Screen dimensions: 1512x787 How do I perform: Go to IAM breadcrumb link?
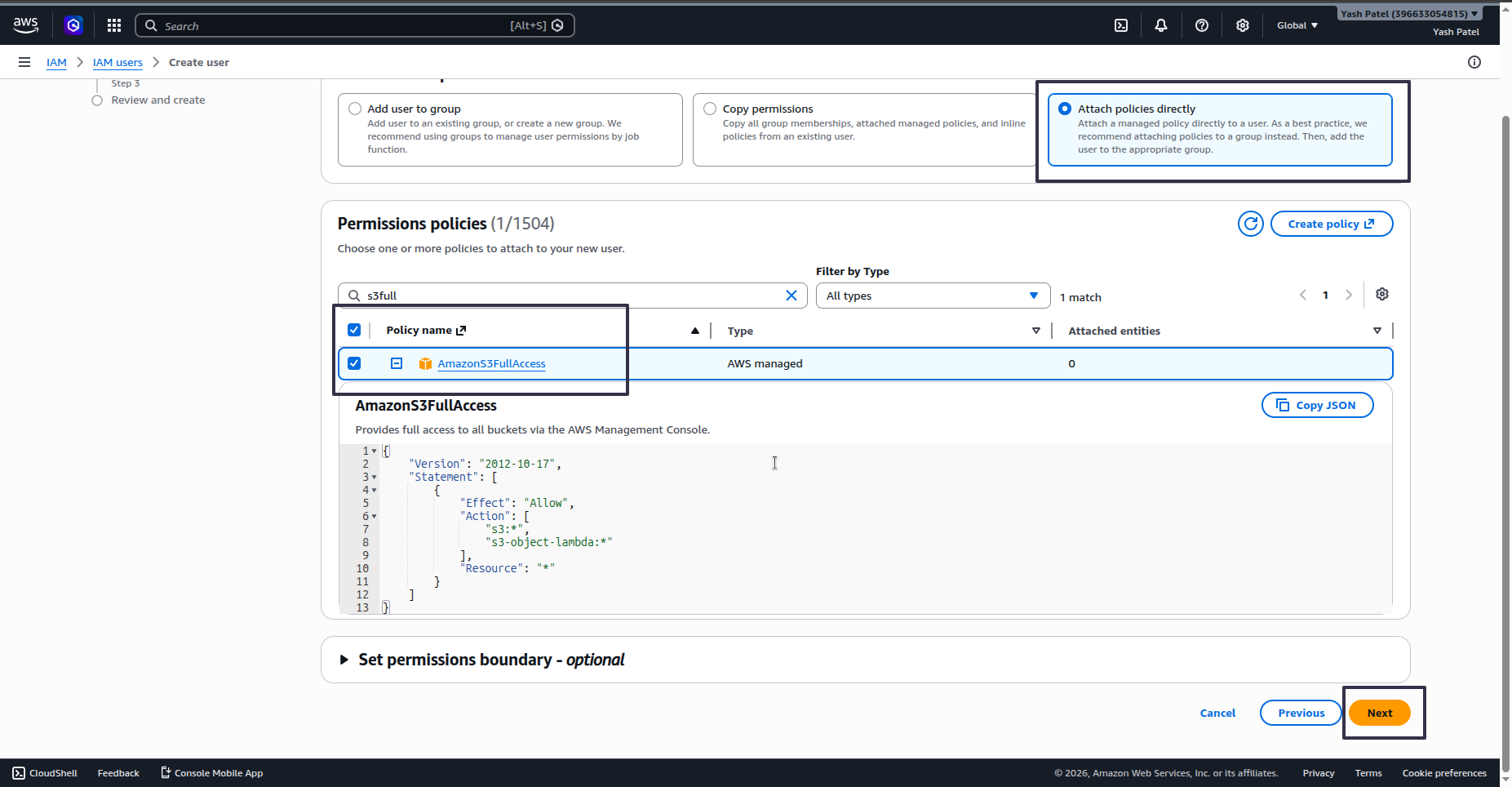[56, 62]
